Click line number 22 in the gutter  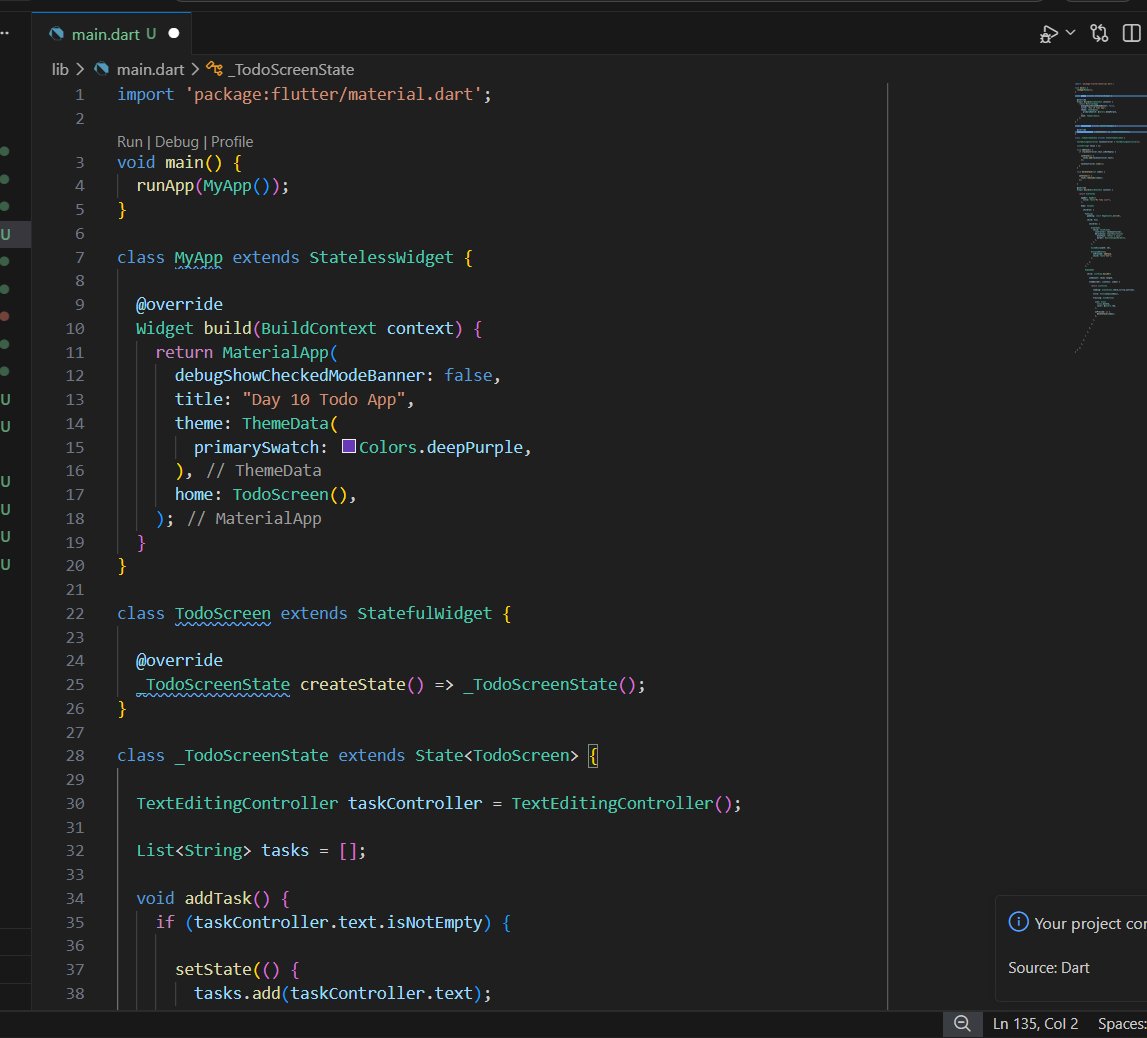75,614
